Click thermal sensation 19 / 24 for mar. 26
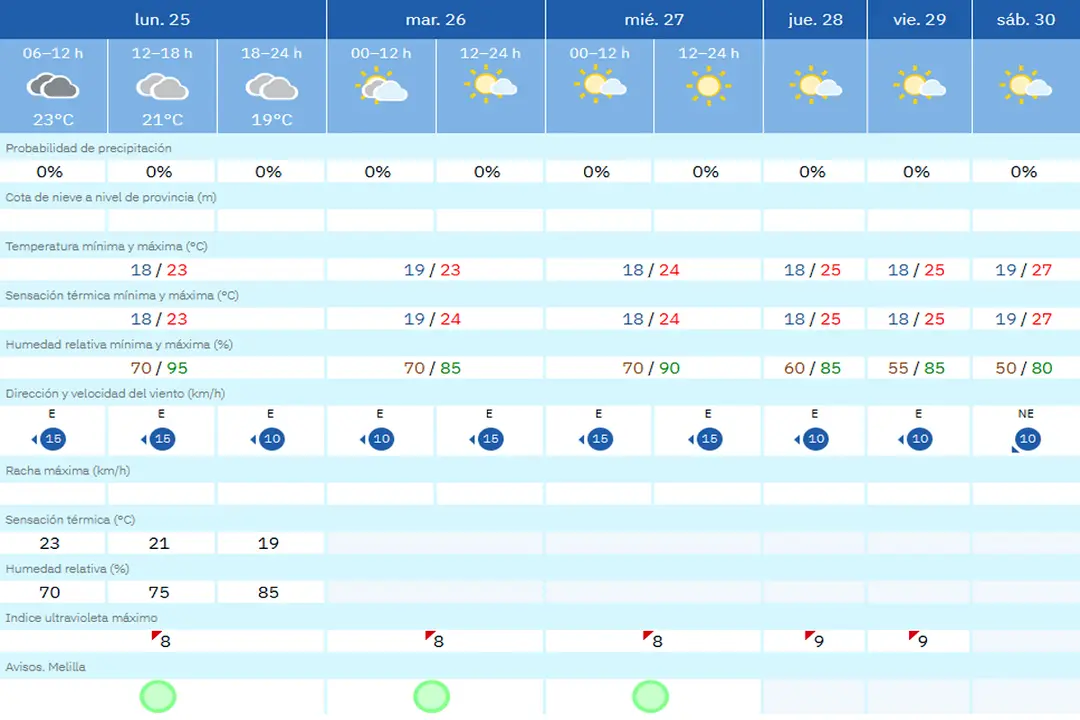1080x720 pixels. 432,319
